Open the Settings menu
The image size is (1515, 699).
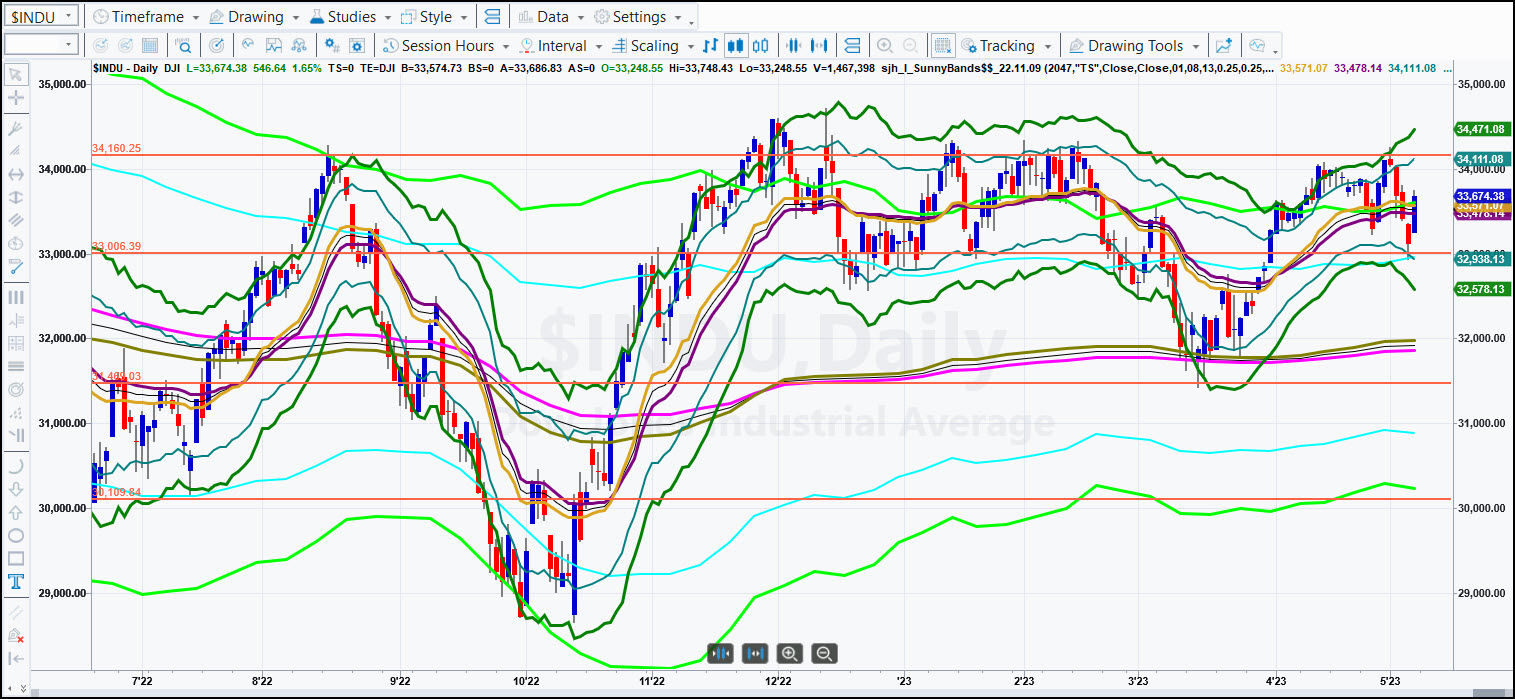[638, 17]
